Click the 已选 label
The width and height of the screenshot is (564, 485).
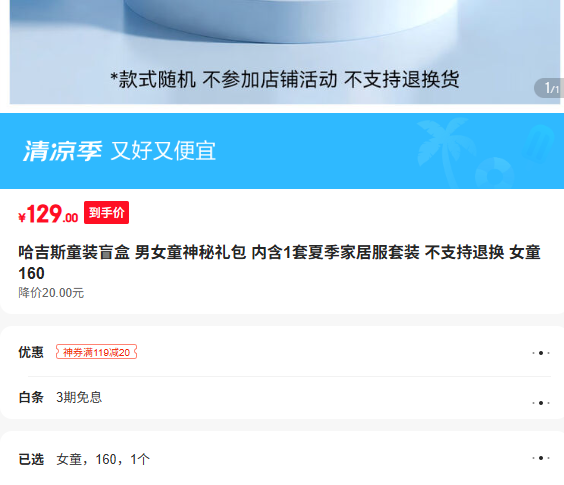click(31, 459)
